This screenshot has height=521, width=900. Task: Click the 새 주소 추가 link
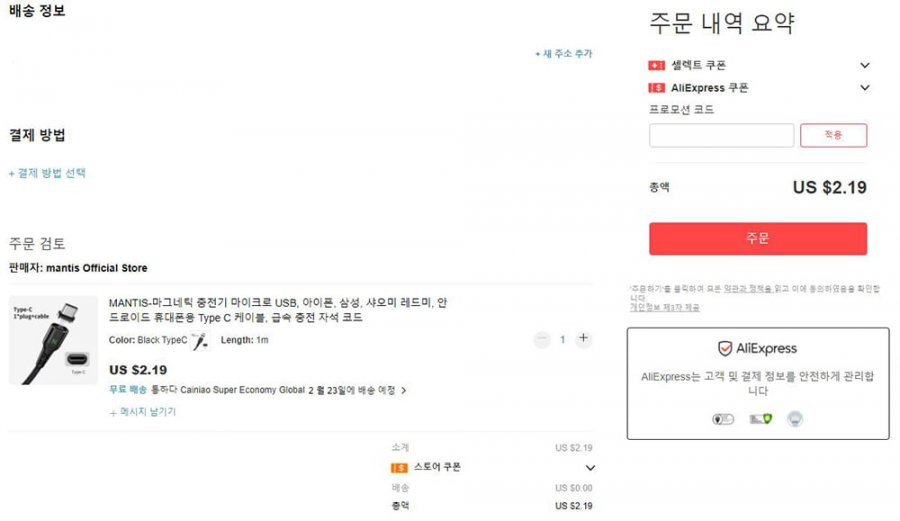(564, 54)
